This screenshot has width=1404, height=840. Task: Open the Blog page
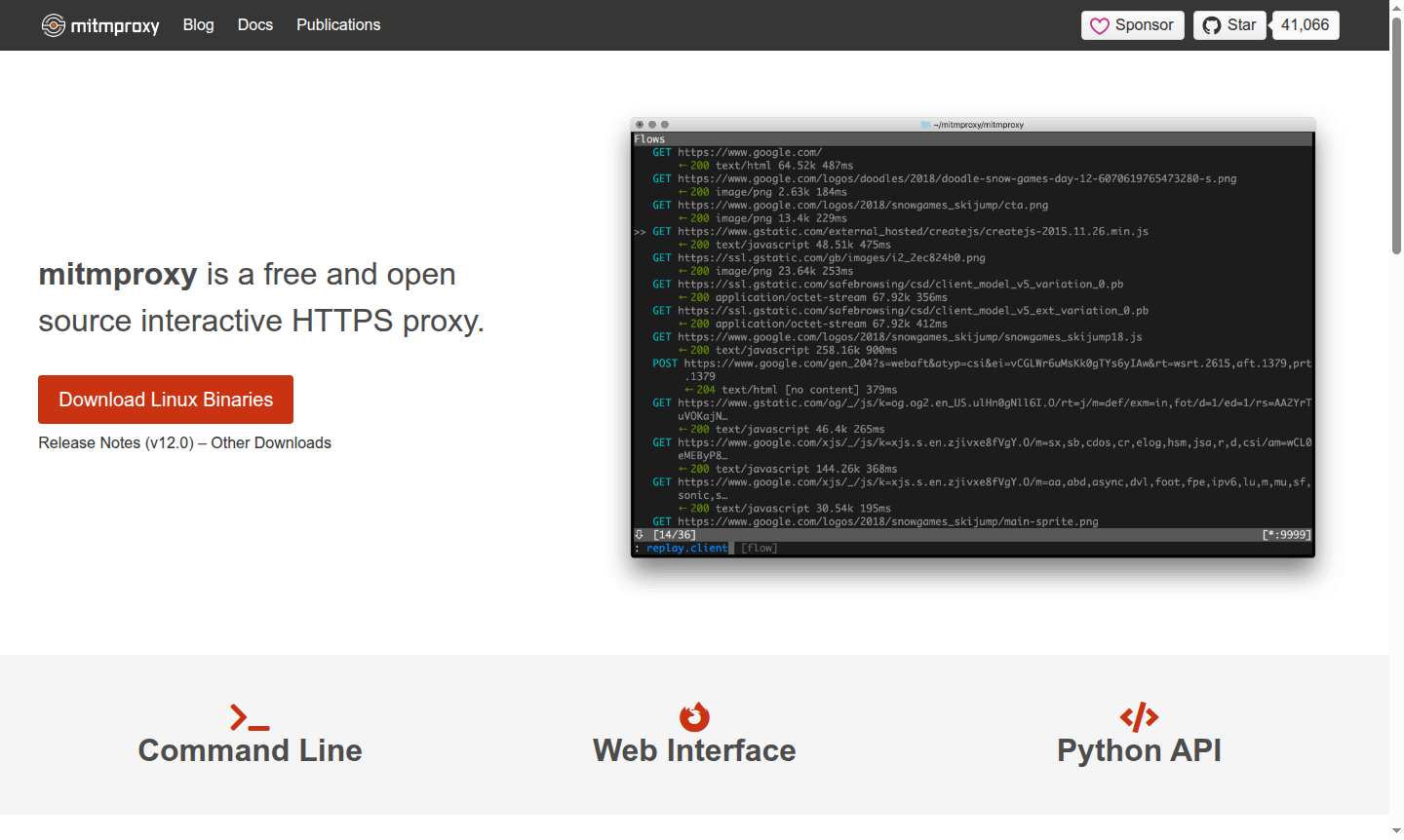point(198,24)
